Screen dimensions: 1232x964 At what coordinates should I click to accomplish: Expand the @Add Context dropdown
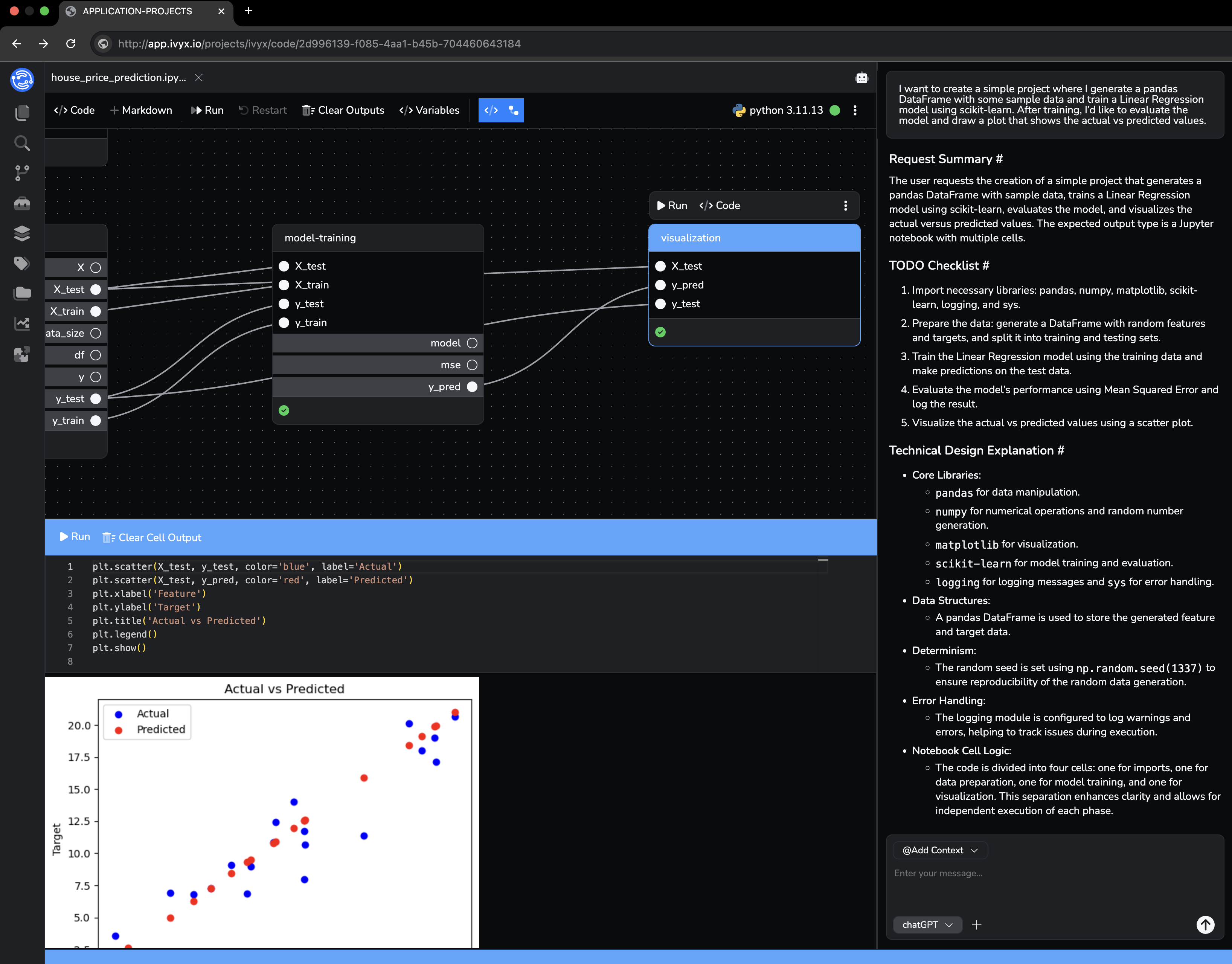point(940,850)
